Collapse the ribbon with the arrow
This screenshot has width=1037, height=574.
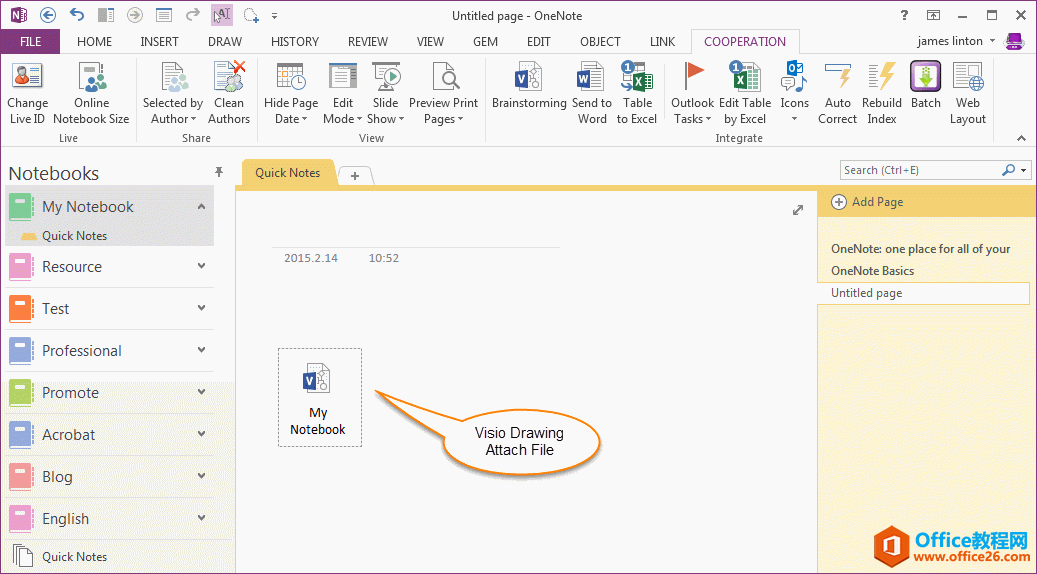point(1021,138)
